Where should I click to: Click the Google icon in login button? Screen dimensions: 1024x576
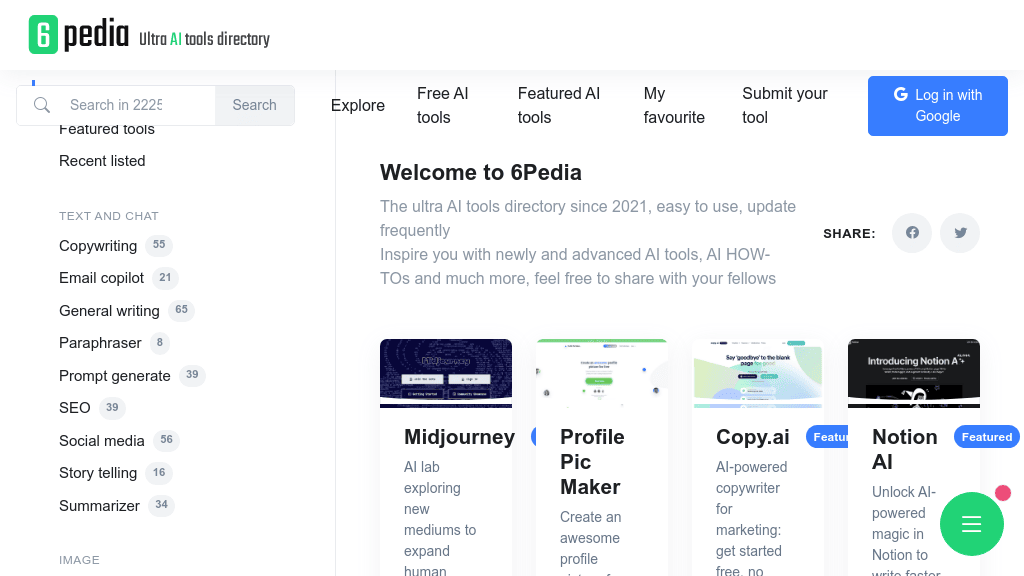[x=899, y=95]
